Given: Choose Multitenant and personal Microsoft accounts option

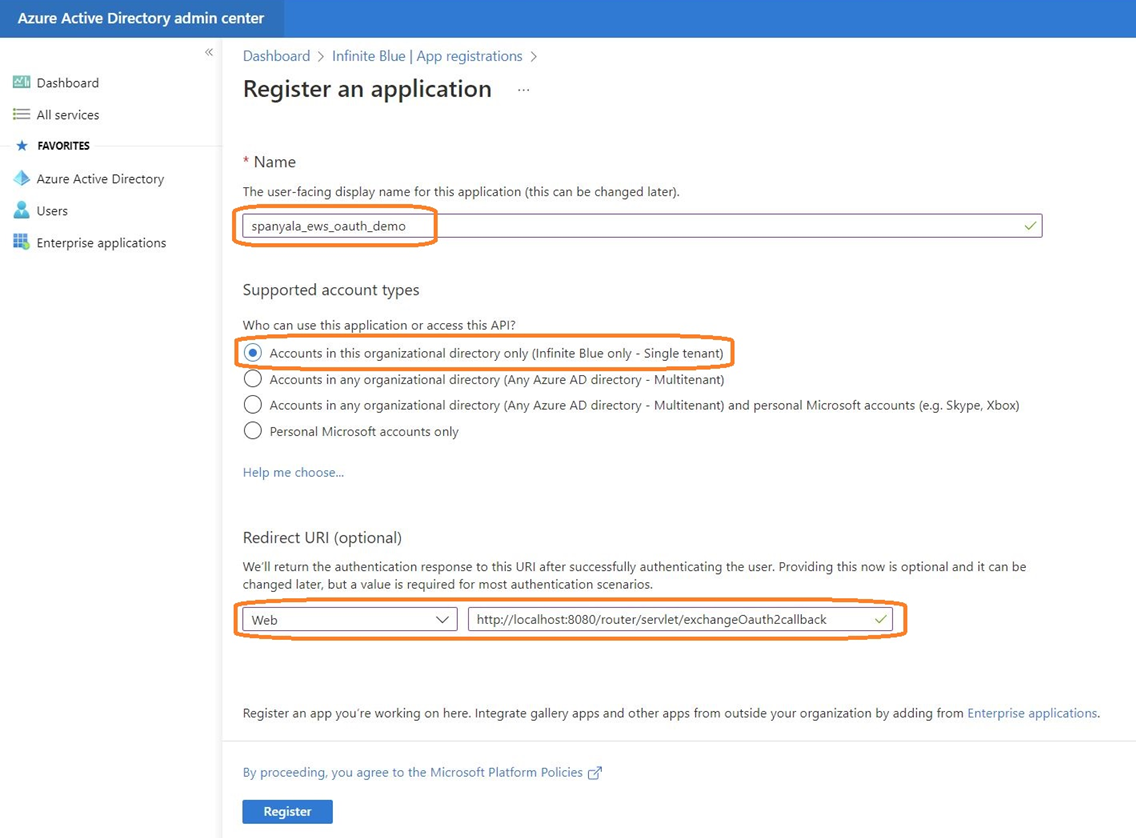Looking at the screenshot, I should click(x=252, y=405).
